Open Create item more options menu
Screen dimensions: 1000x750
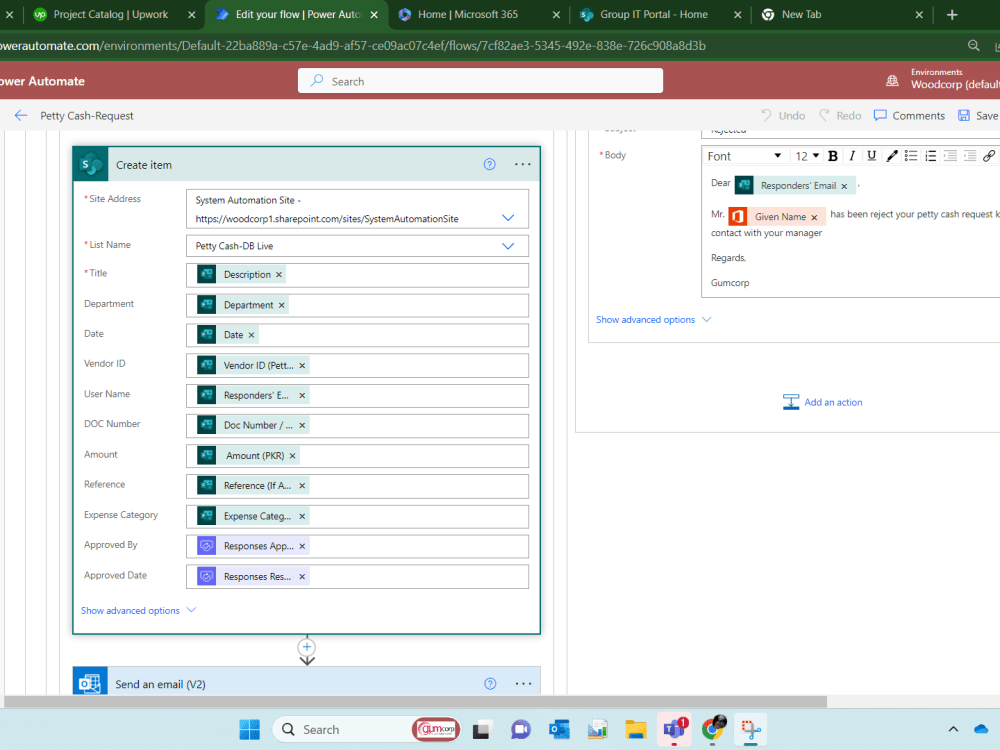pyautogui.click(x=522, y=165)
